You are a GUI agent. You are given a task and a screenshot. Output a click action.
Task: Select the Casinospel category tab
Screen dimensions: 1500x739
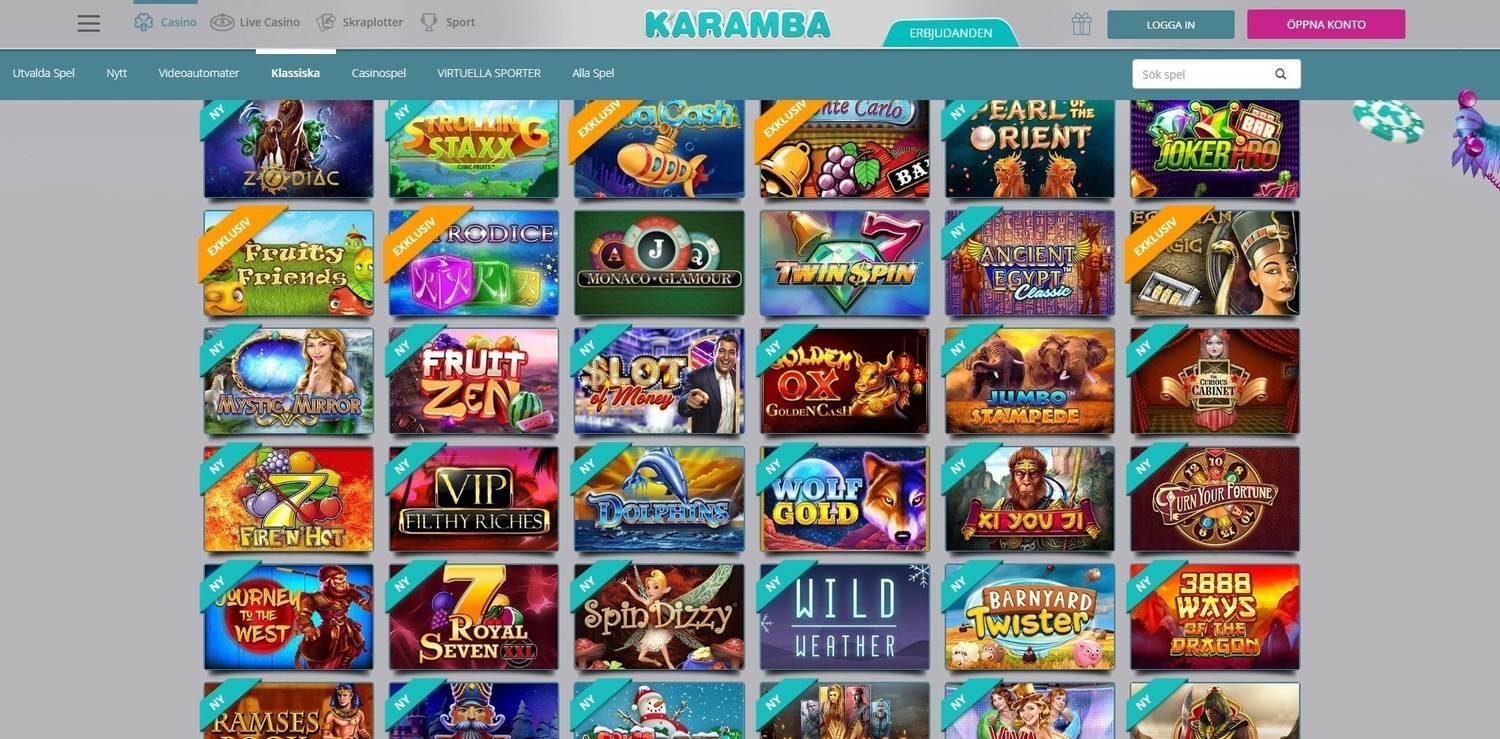[x=379, y=73]
